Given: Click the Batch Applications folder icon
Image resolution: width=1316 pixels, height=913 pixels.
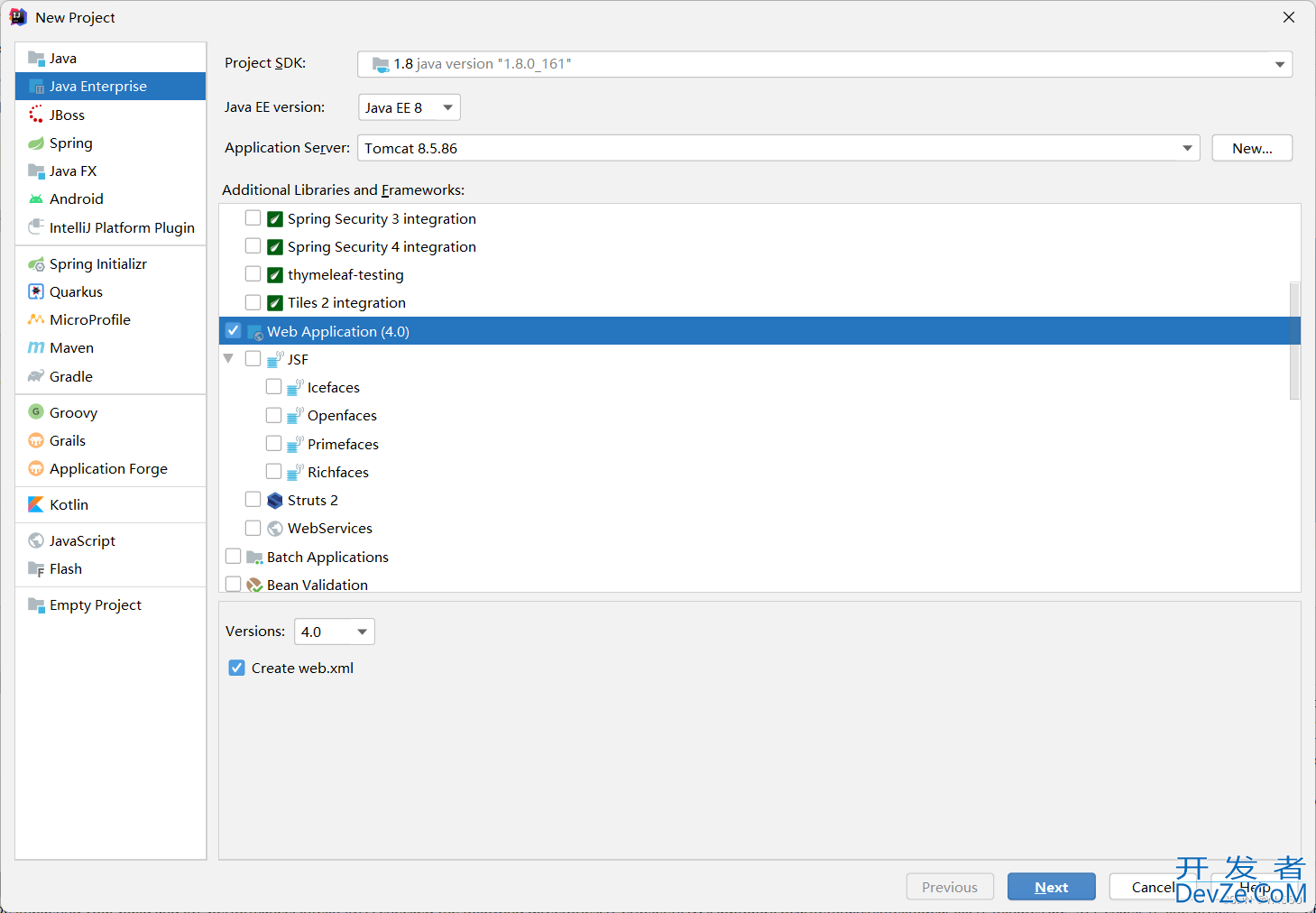Looking at the screenshot, I should 254,558.
